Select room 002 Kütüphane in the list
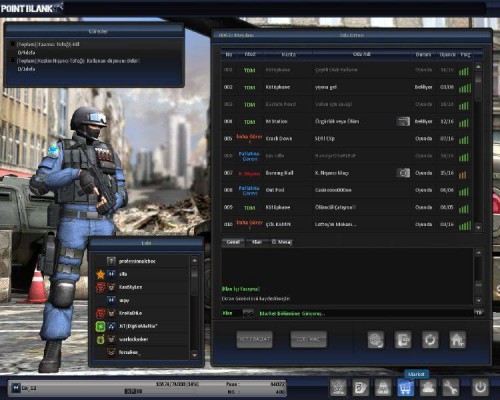Screen dimensions: 500x400 (x=347, y=87)
